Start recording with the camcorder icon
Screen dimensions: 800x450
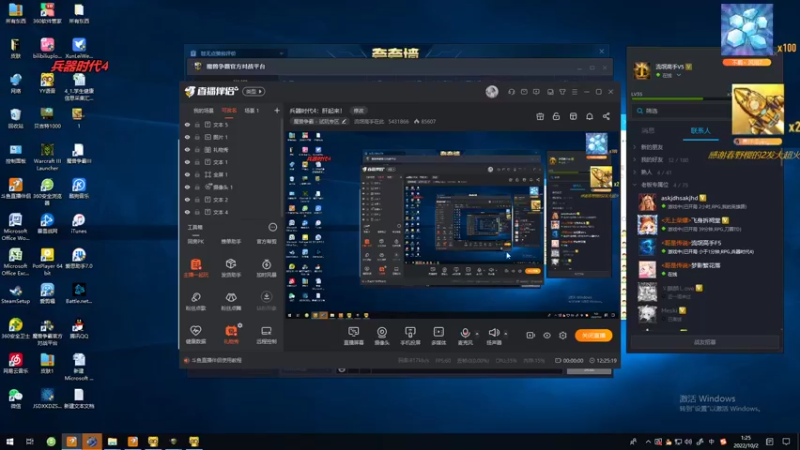pyautogui.click(x=531, y=335)
